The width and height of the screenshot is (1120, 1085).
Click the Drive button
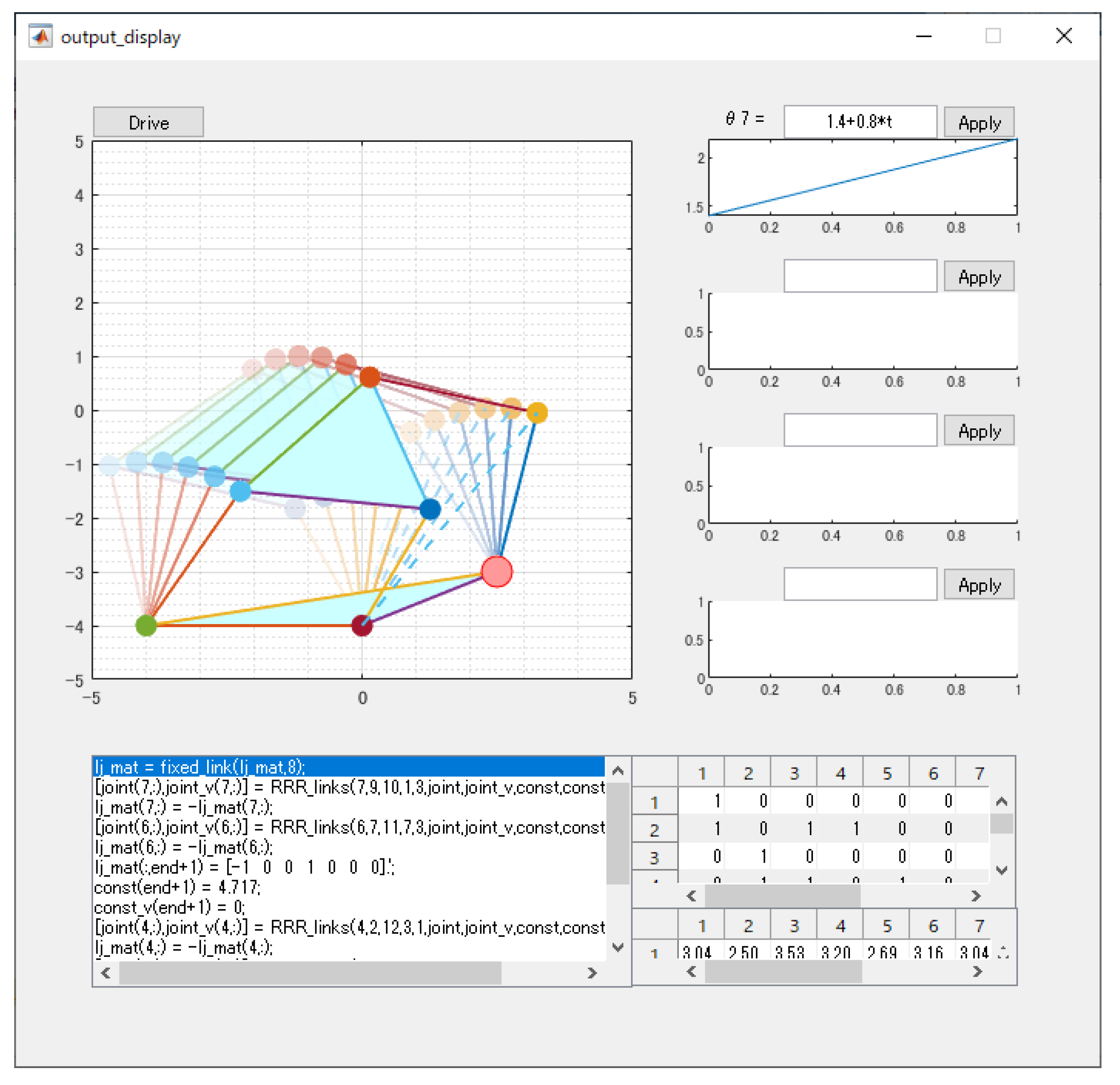[x=148, y=122]
